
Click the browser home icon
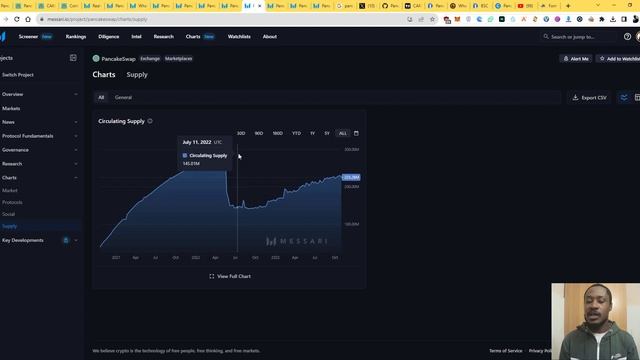[28, 19]
